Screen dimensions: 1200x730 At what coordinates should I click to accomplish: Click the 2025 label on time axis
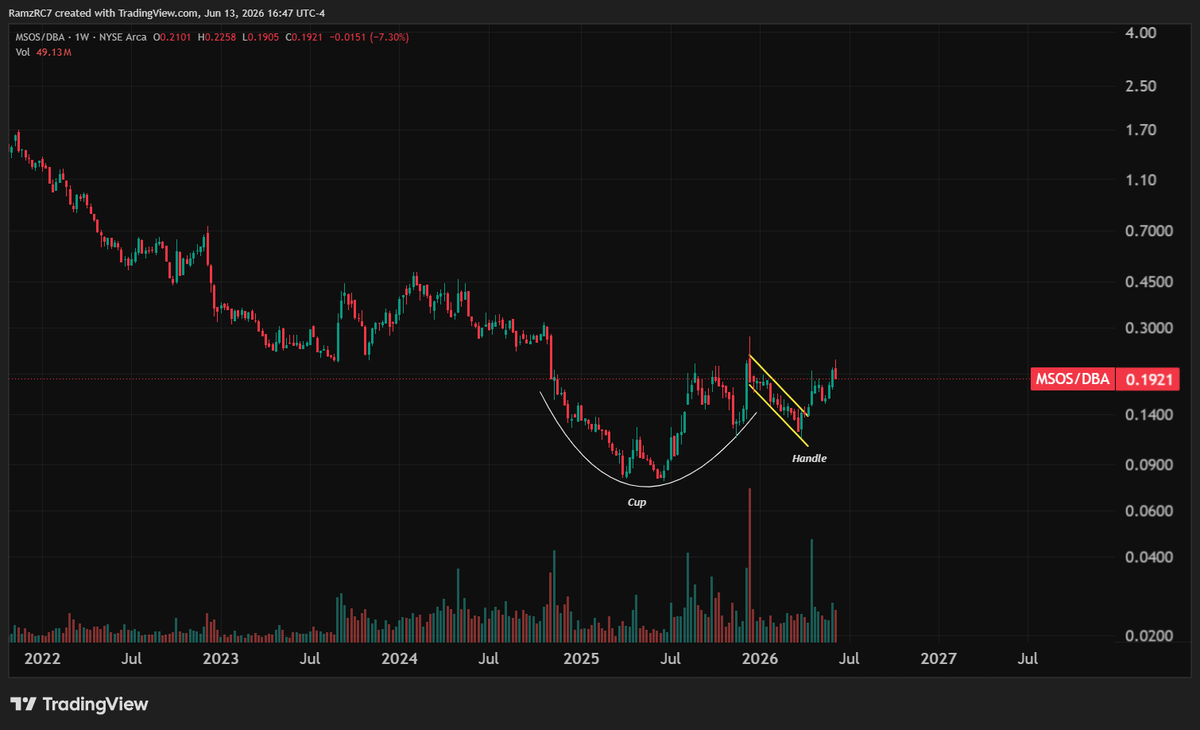580,659
